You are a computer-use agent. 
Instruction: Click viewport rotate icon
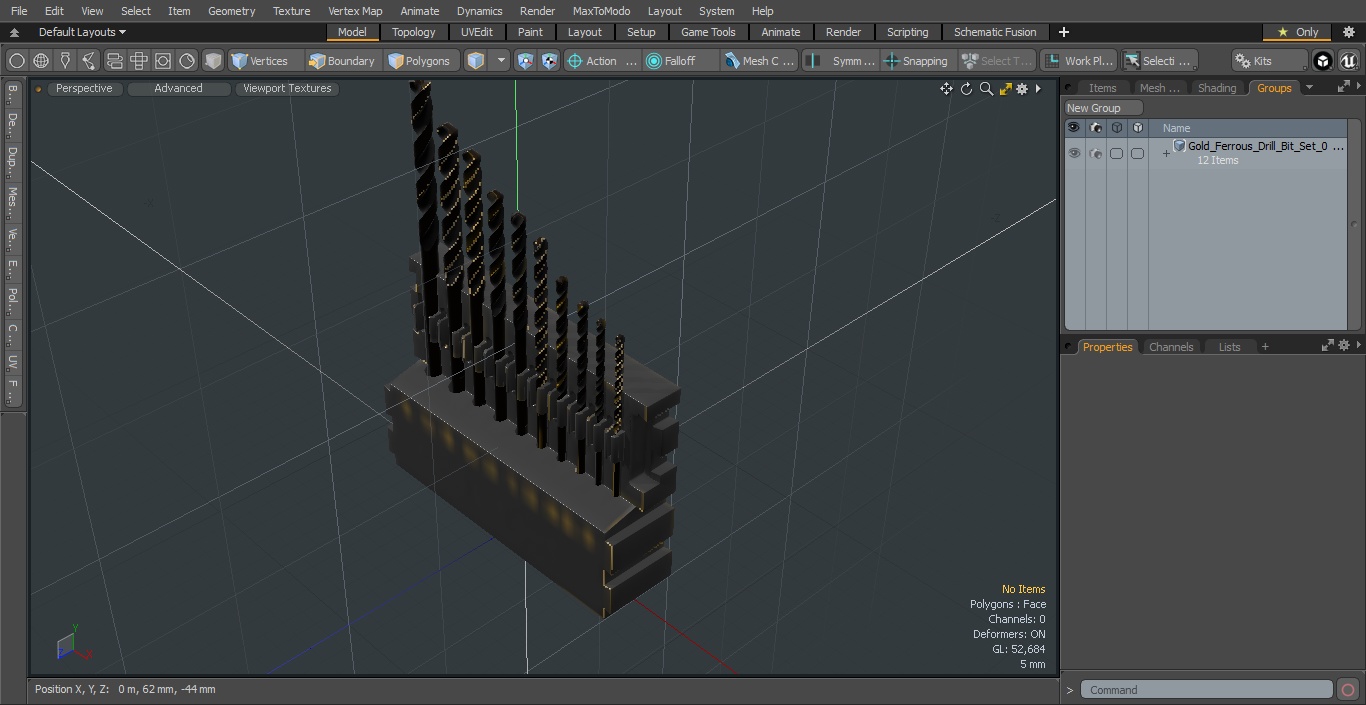click(966, 89)
